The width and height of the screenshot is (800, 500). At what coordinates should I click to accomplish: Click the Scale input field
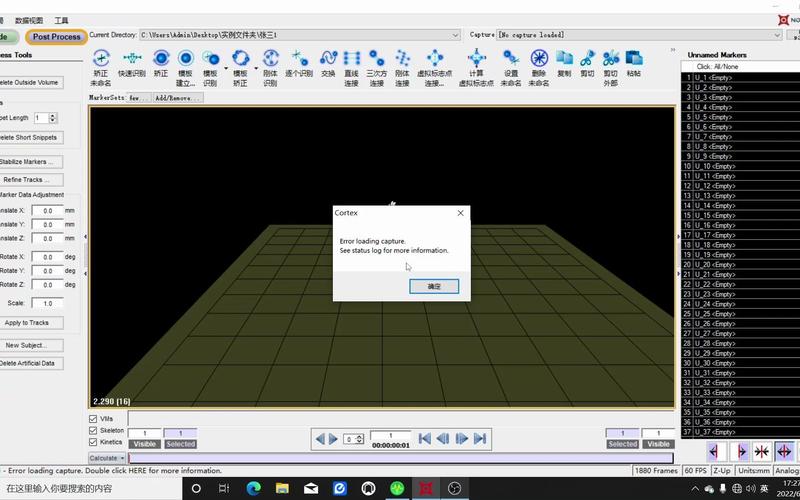[x=47, y=303]
